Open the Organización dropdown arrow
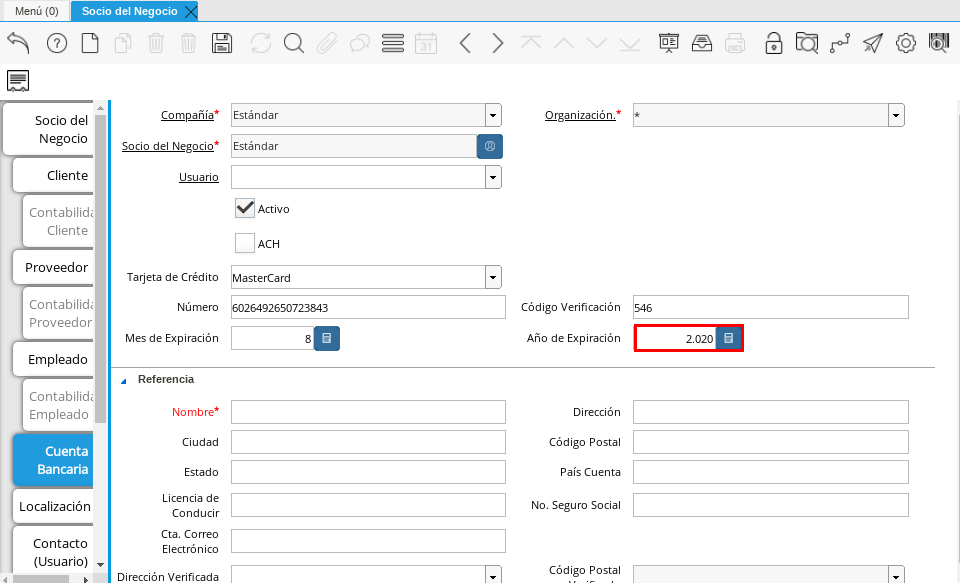The height and width of the screenshot is (583, 960). pos(896,115)
